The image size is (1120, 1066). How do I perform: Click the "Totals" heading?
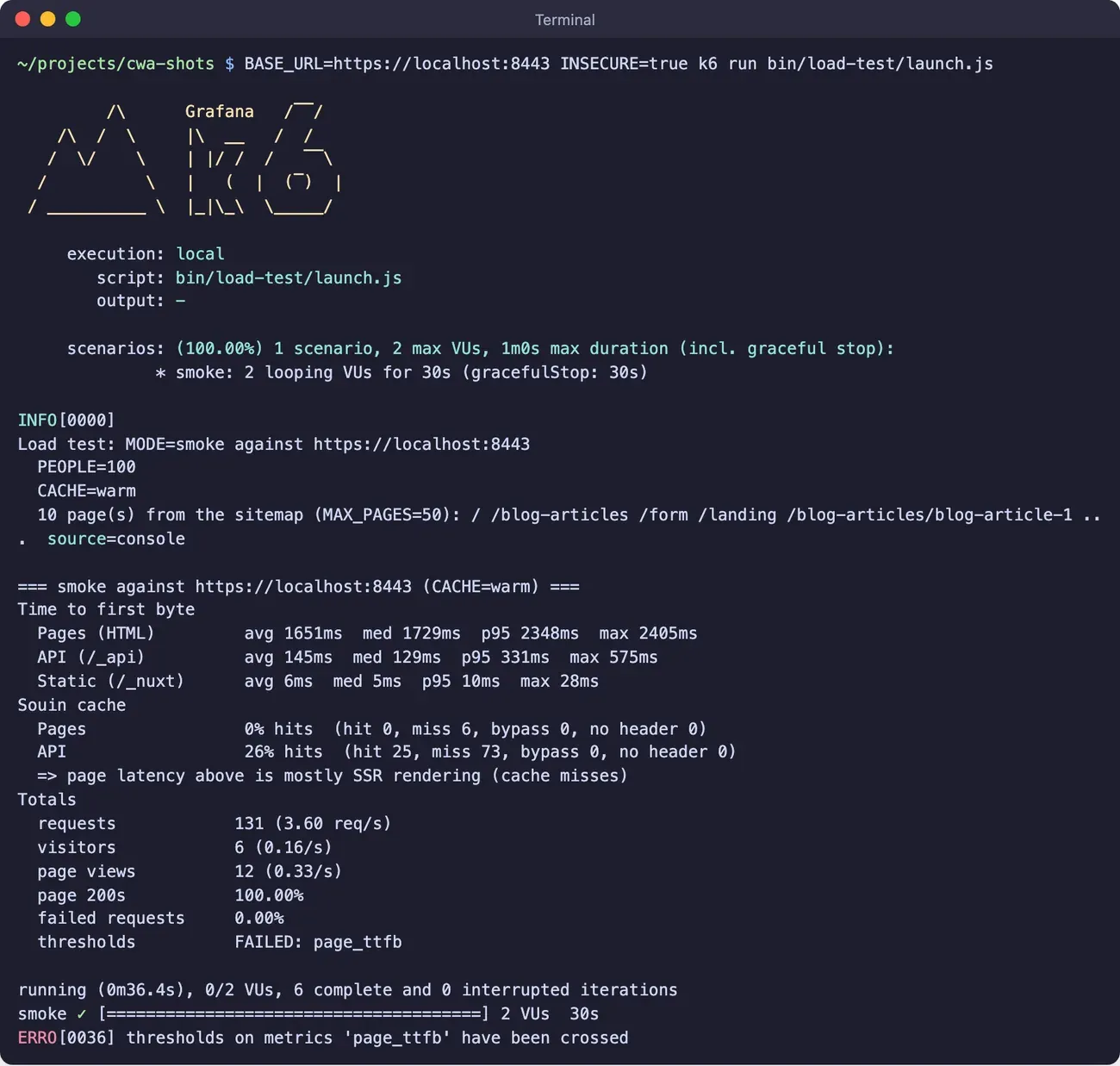47,800
